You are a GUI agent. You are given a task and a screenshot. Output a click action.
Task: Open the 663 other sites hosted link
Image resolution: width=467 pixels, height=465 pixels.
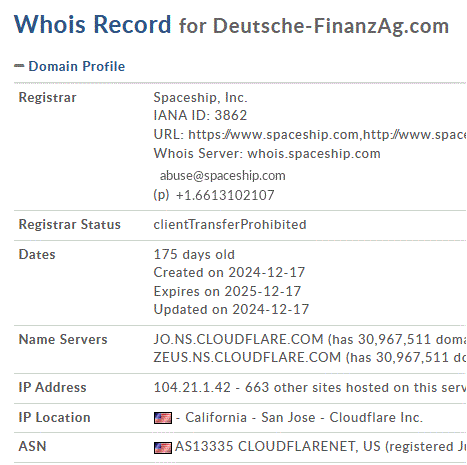355,388
